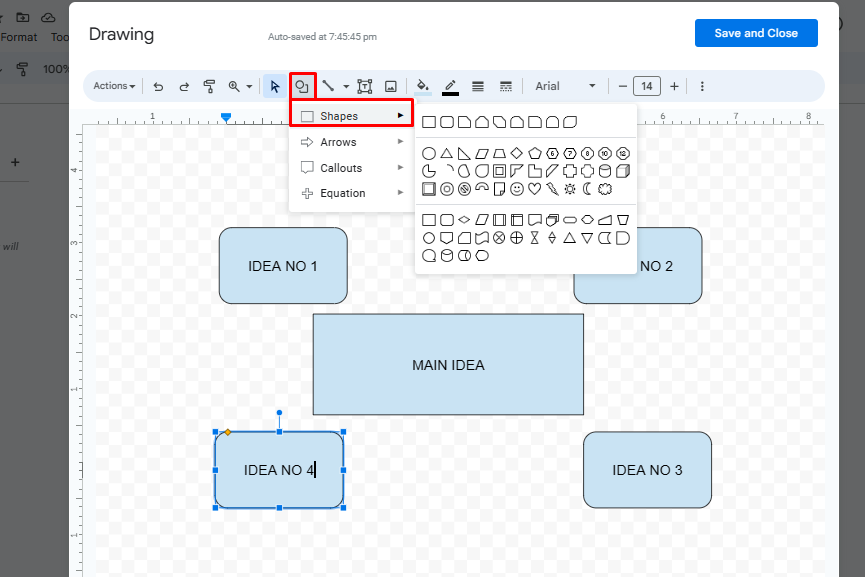Pick the heart shape from the gallery
The height and width of the screenshot is (577, 865).
534,188
